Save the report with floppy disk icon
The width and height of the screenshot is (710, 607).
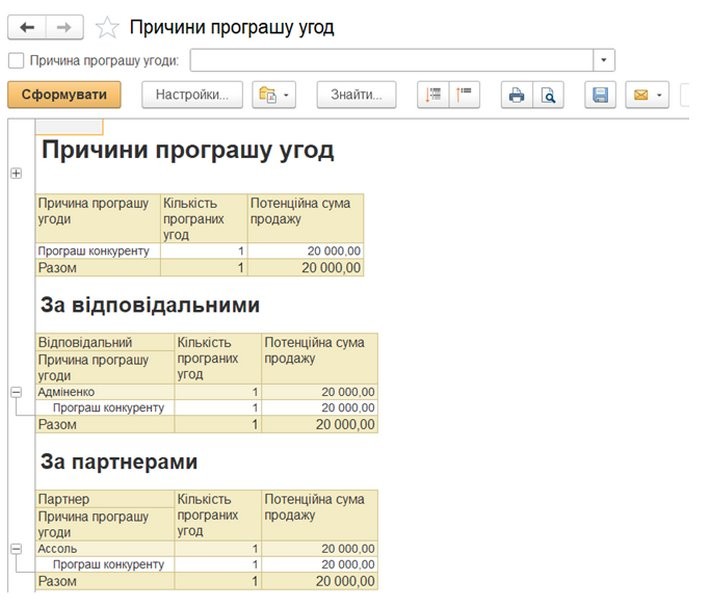600,95
